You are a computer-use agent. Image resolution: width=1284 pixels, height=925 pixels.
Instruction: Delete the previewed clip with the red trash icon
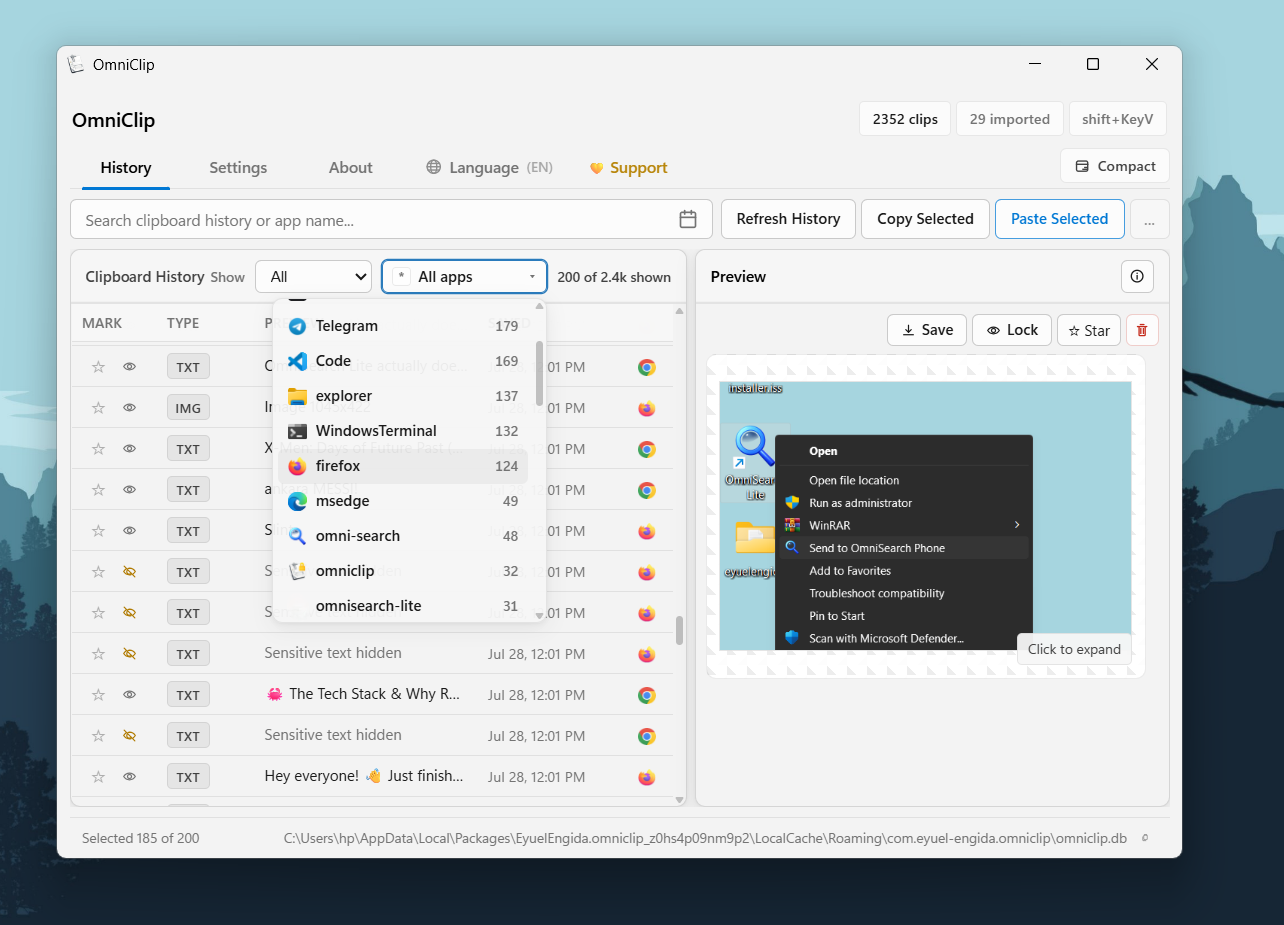tap(1142, 330)
